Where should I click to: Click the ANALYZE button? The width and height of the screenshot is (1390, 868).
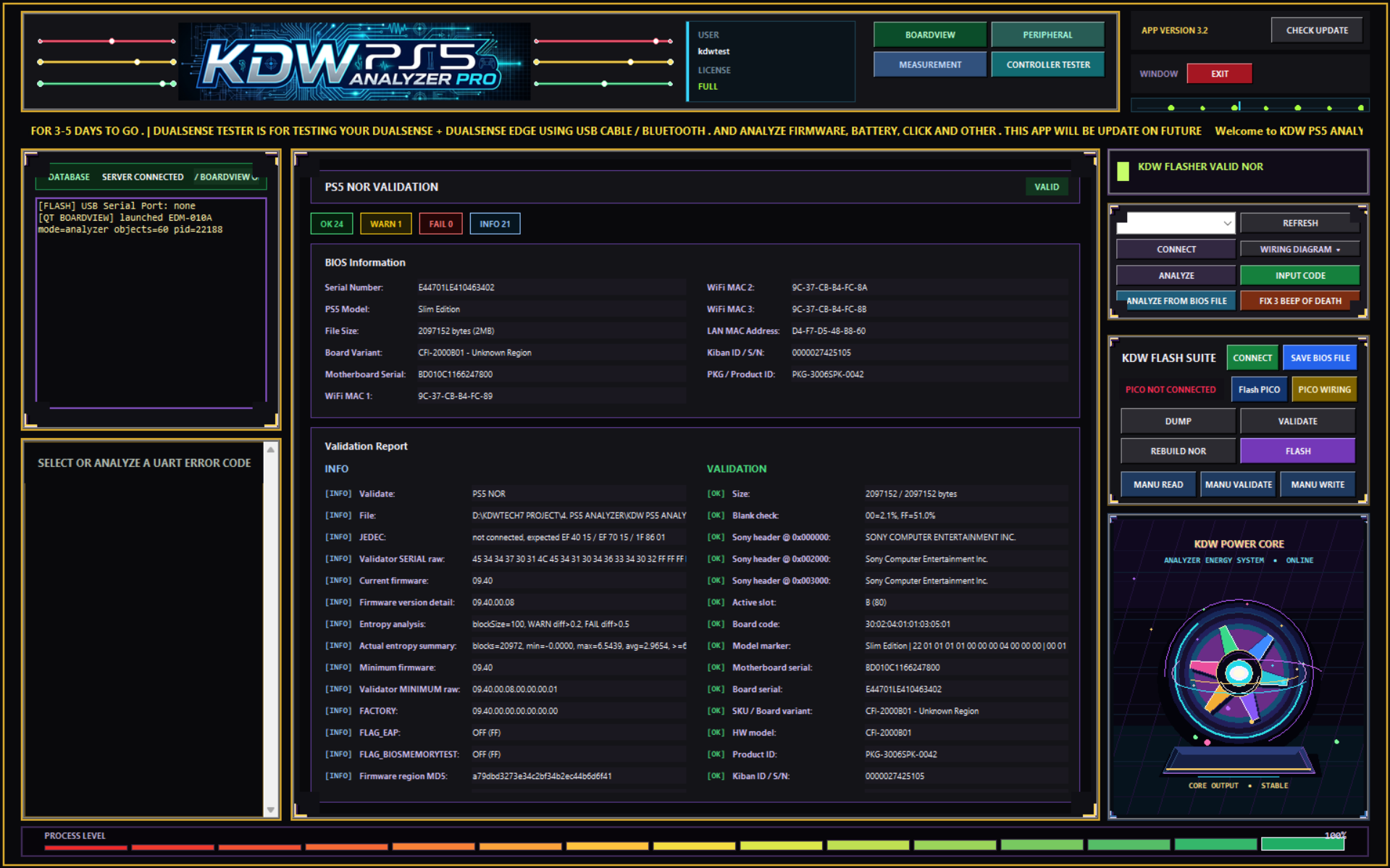(x=1176, y=275)
